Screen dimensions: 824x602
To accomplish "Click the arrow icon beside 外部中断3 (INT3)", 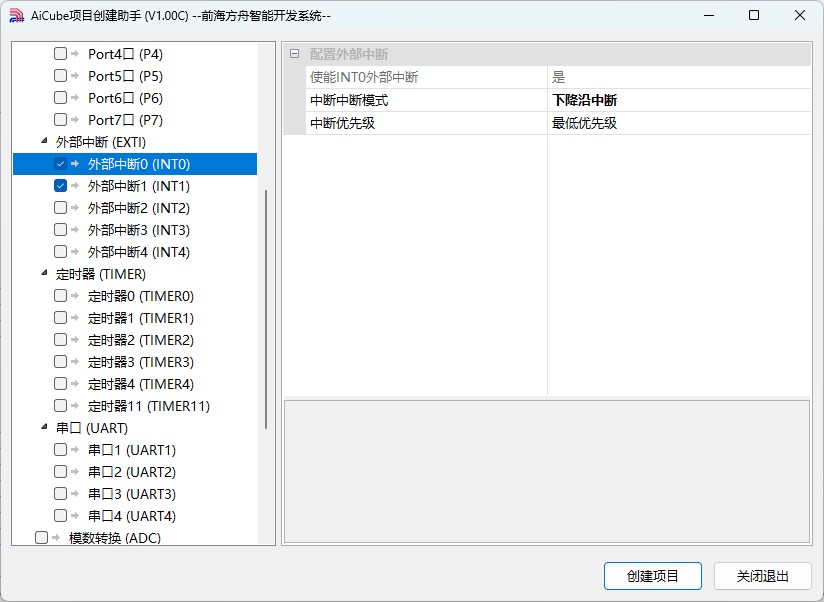I will [x=75, y=230].
